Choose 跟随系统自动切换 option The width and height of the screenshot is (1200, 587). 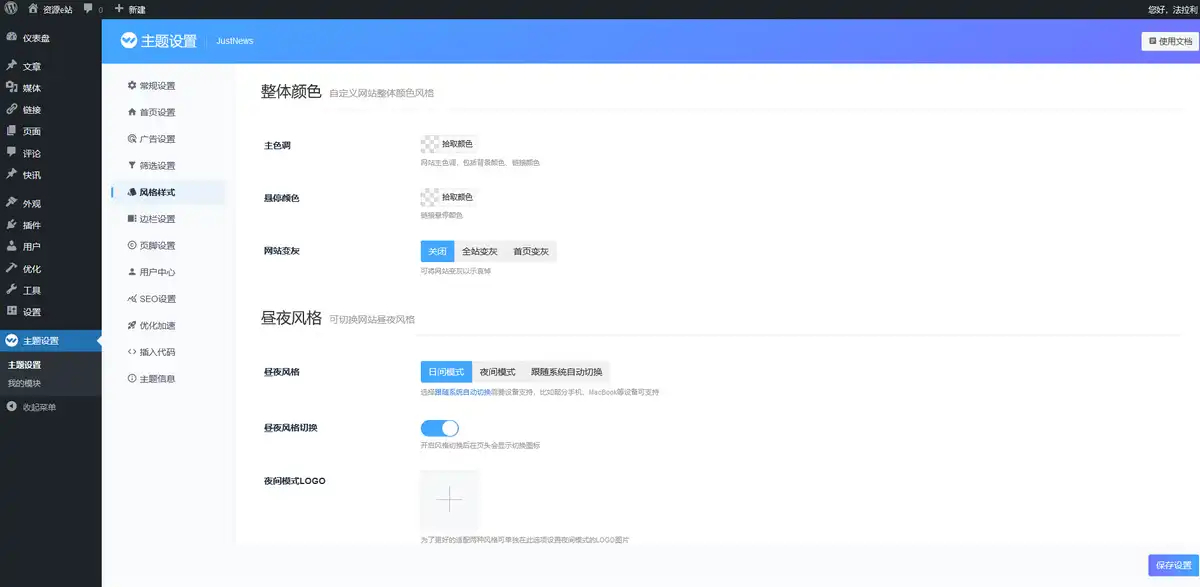point(566,372)
